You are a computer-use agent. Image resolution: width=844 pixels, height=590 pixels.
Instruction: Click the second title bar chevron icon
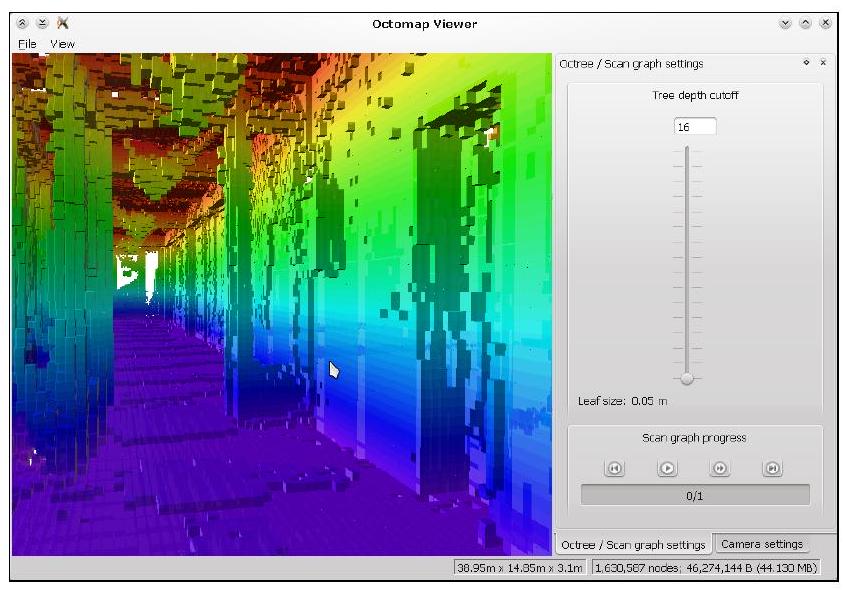coord(42,23)
